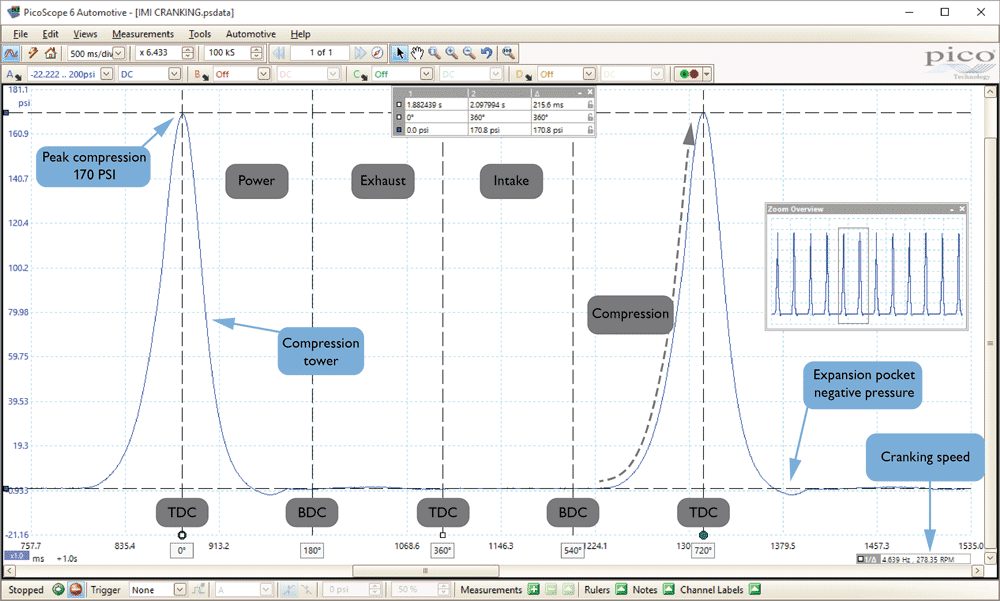
Task: Close the Zoom Overview panel
Action: [x=962, y=209]
